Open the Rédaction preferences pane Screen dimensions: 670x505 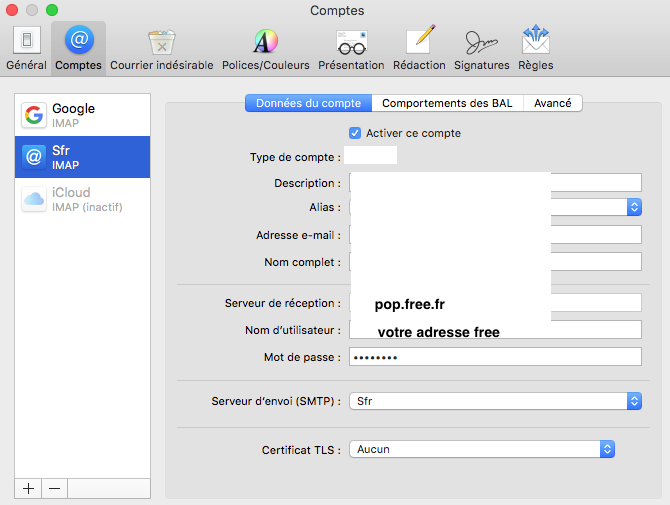pos(419,49)
